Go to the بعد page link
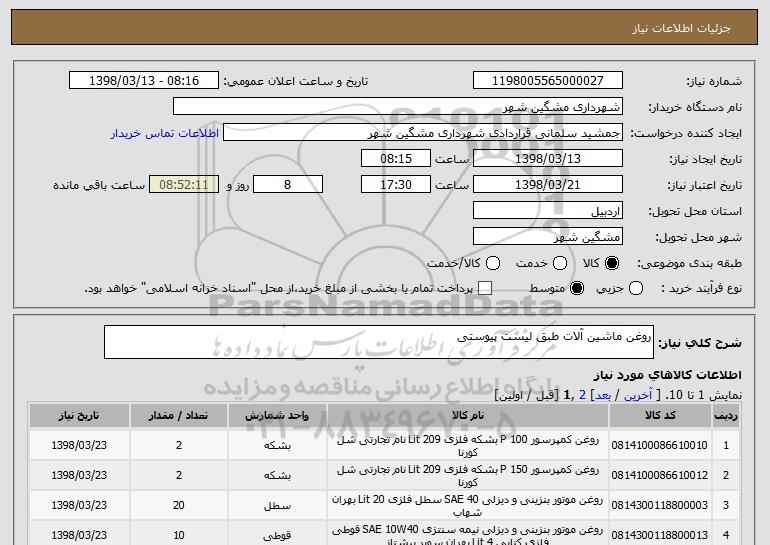770x545 pixels. pos(603,395)
